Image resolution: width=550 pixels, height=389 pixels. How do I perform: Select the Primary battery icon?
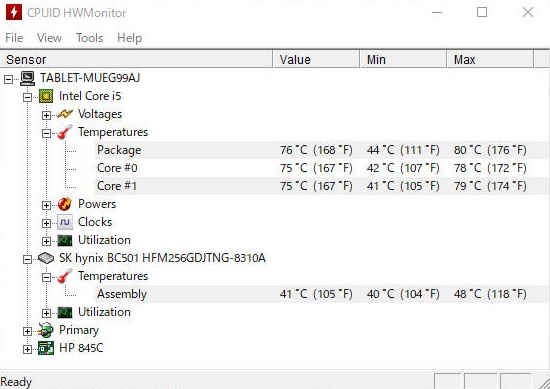point(46,330)
